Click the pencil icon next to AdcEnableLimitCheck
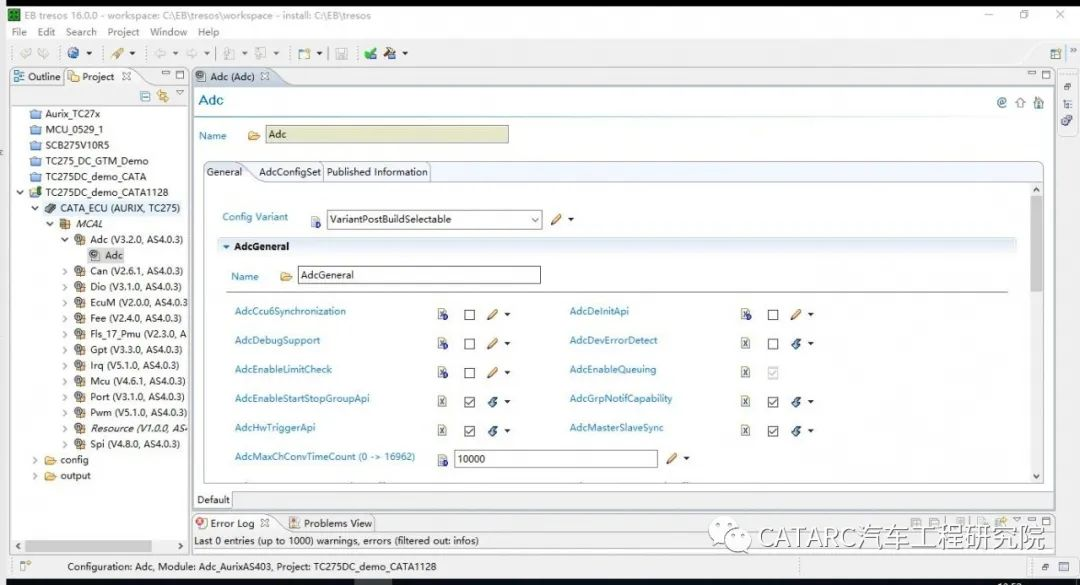The width and height of the screenshot is (1080, 585). pyautogui.click(x=492, y=373)
